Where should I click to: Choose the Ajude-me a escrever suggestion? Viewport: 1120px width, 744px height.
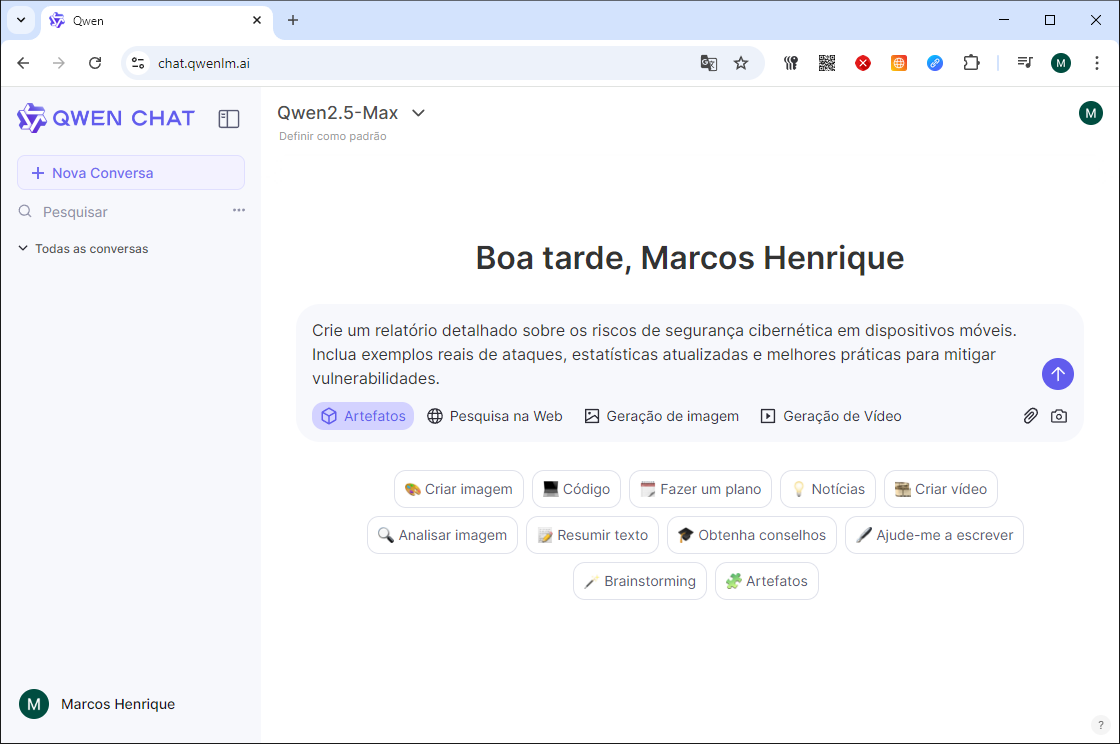[x=934, y=535]
